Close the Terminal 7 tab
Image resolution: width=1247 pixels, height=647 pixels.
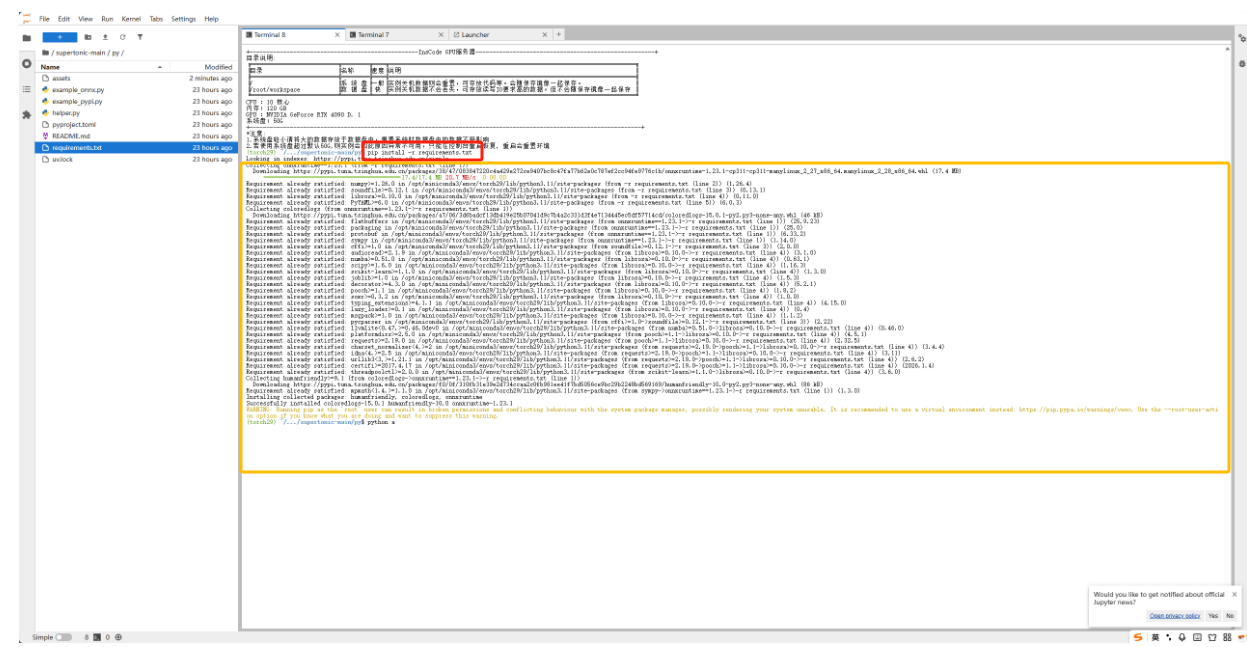coord(441,34)
